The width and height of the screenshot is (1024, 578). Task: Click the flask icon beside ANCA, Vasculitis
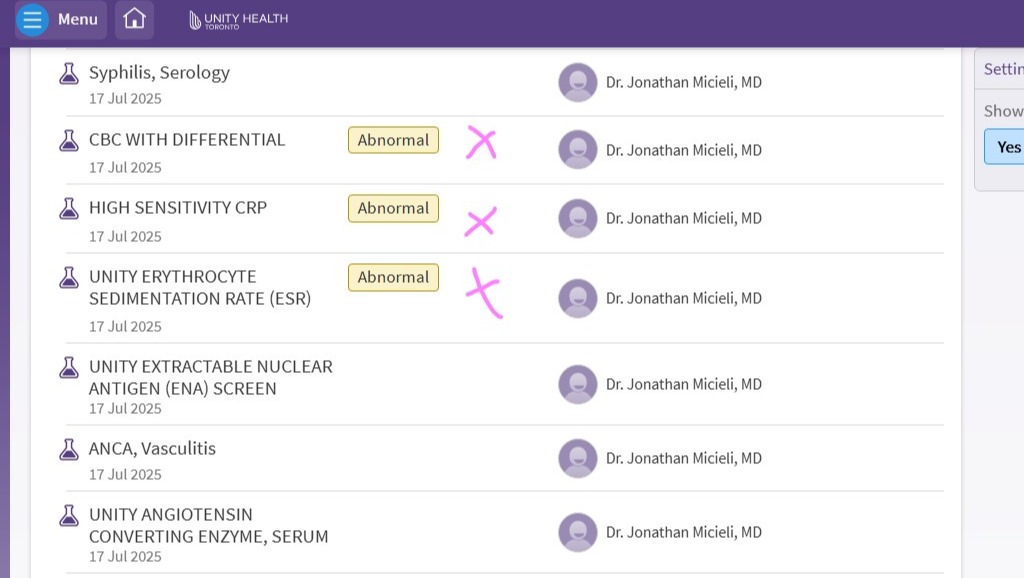coord(69,449)
